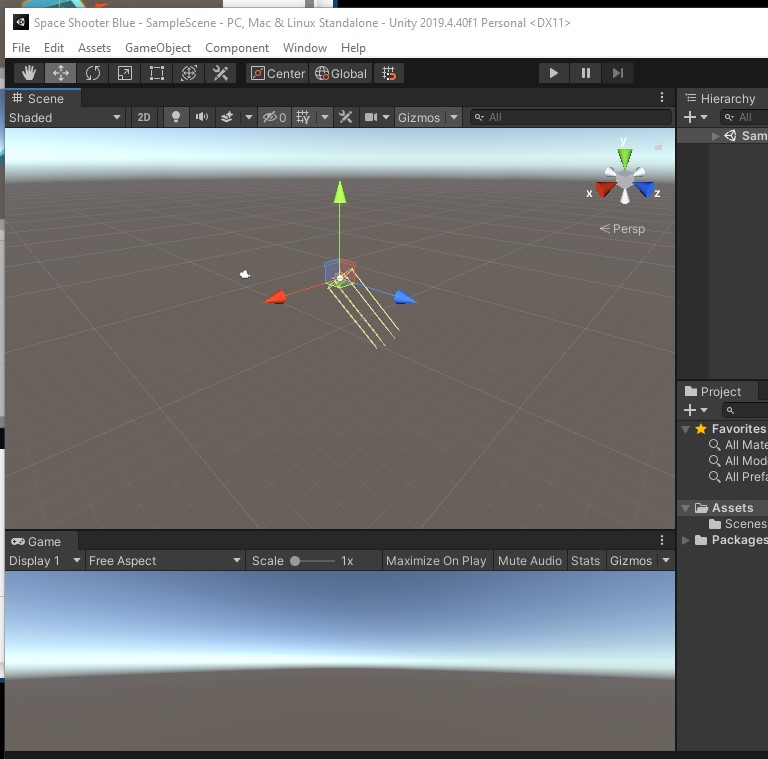Click the green Y move arrow handle
768x759 pixels.
[x=340, y=192]
